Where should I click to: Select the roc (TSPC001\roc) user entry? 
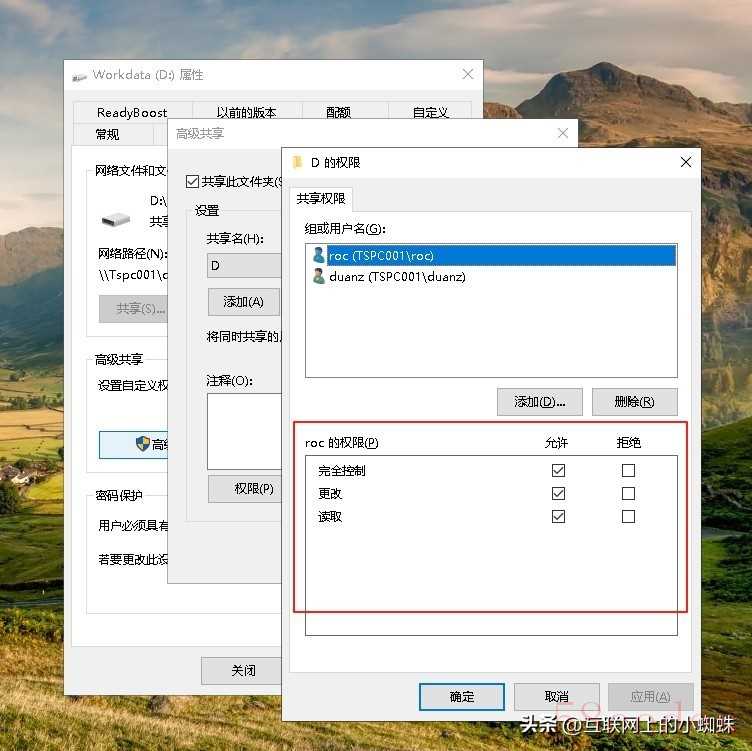coord(491,255)
